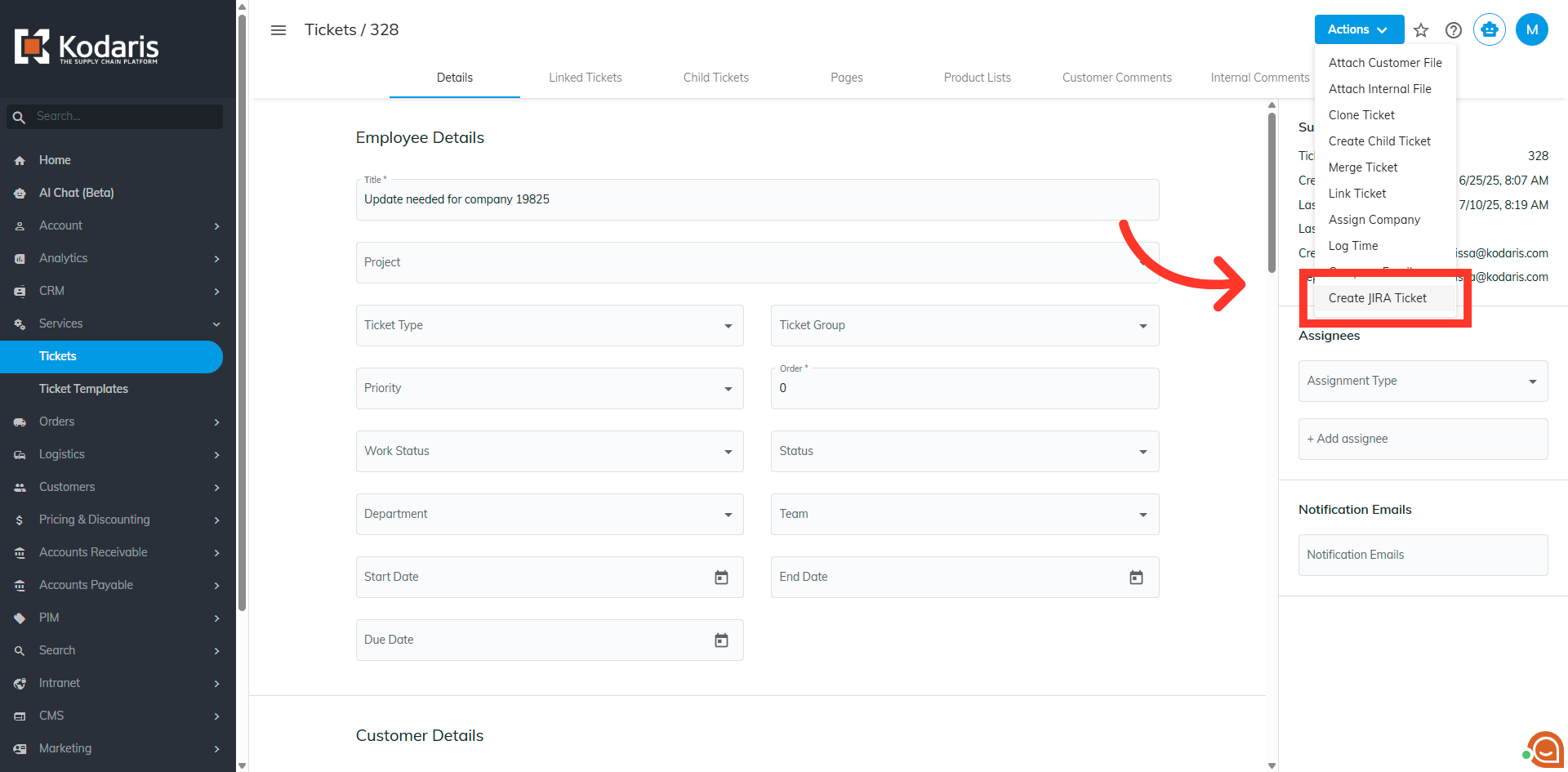Open the Ticket Group dropdown
Viewport: 1568px width, 772px height.
click(x=964, y=325)
